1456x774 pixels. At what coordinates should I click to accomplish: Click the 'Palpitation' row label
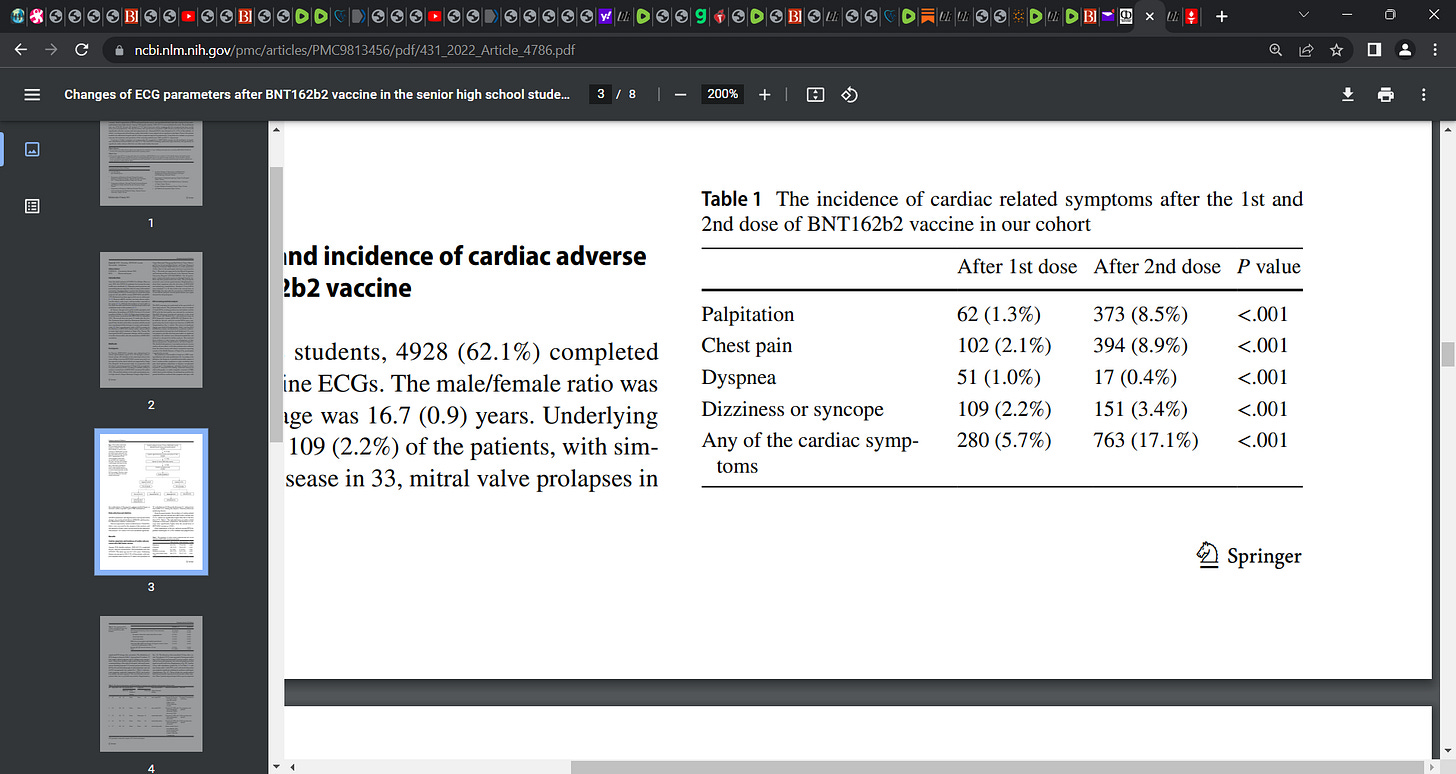(x=748, y=314)
